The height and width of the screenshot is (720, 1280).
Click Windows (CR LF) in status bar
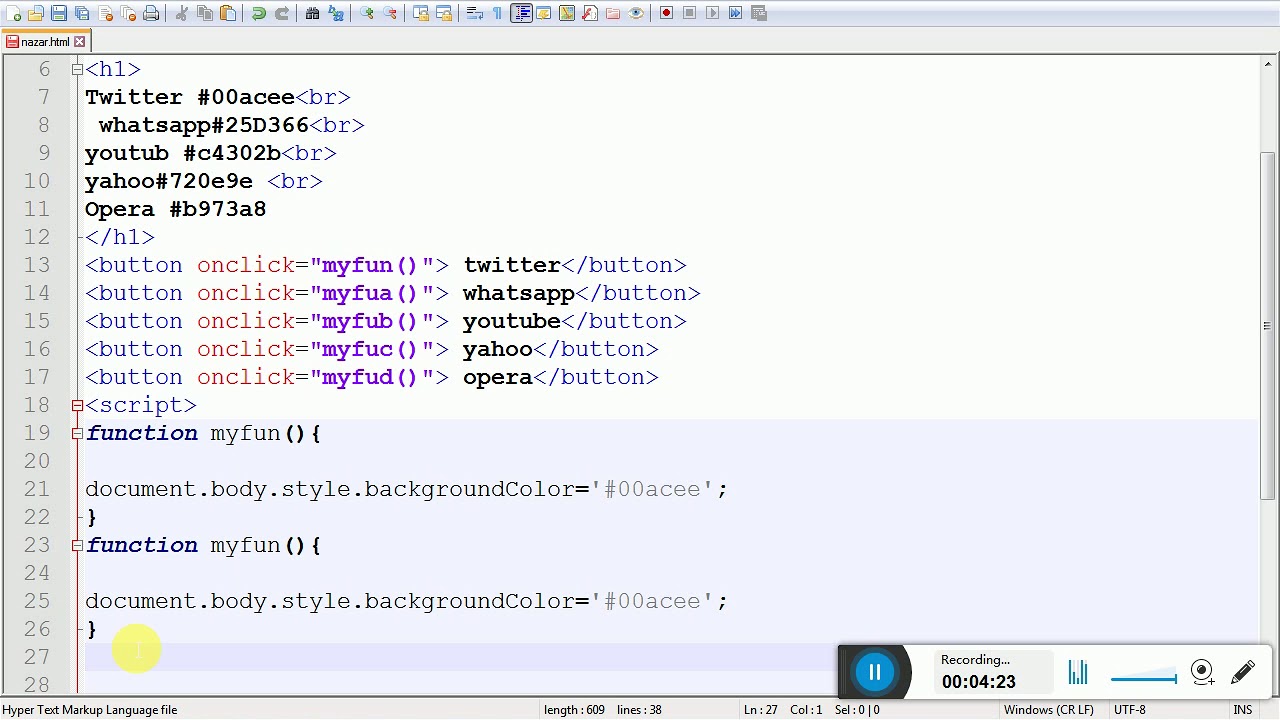[x=1049, y=710]
